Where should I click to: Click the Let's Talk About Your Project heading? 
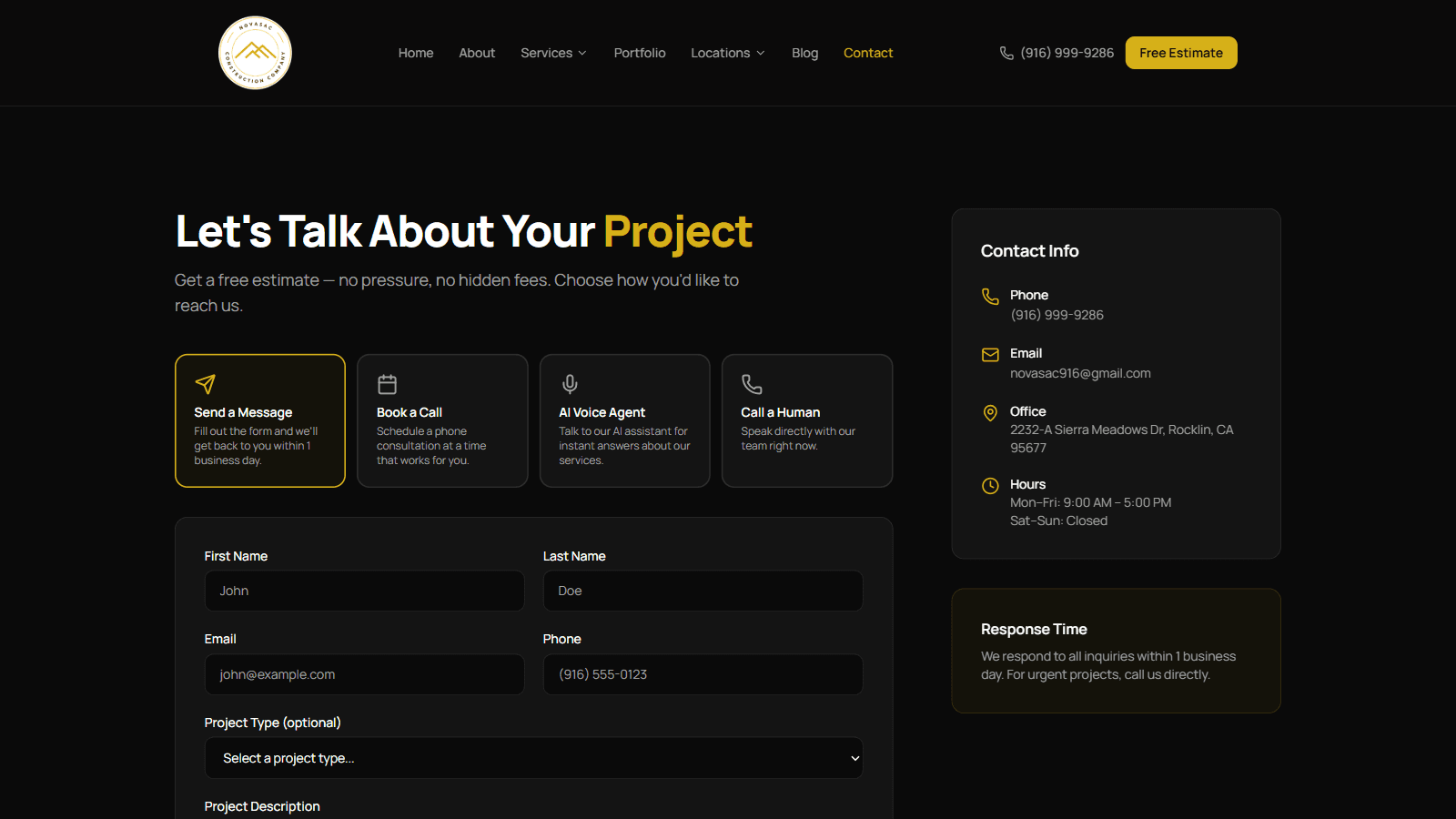click(464, 231)
